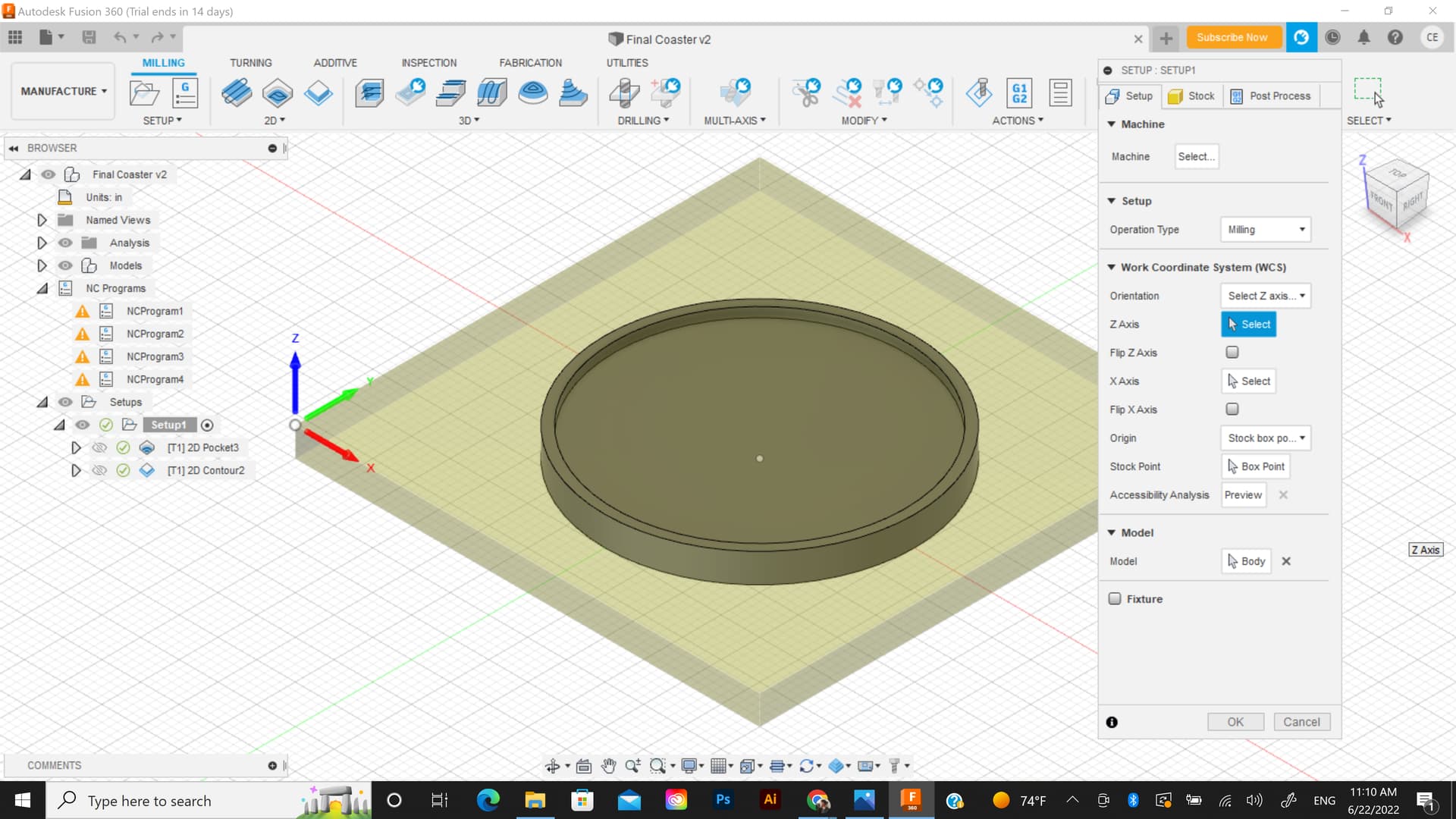Open the Help question mark icon
Screen dimensions: 1456x819
[1395, 37]
